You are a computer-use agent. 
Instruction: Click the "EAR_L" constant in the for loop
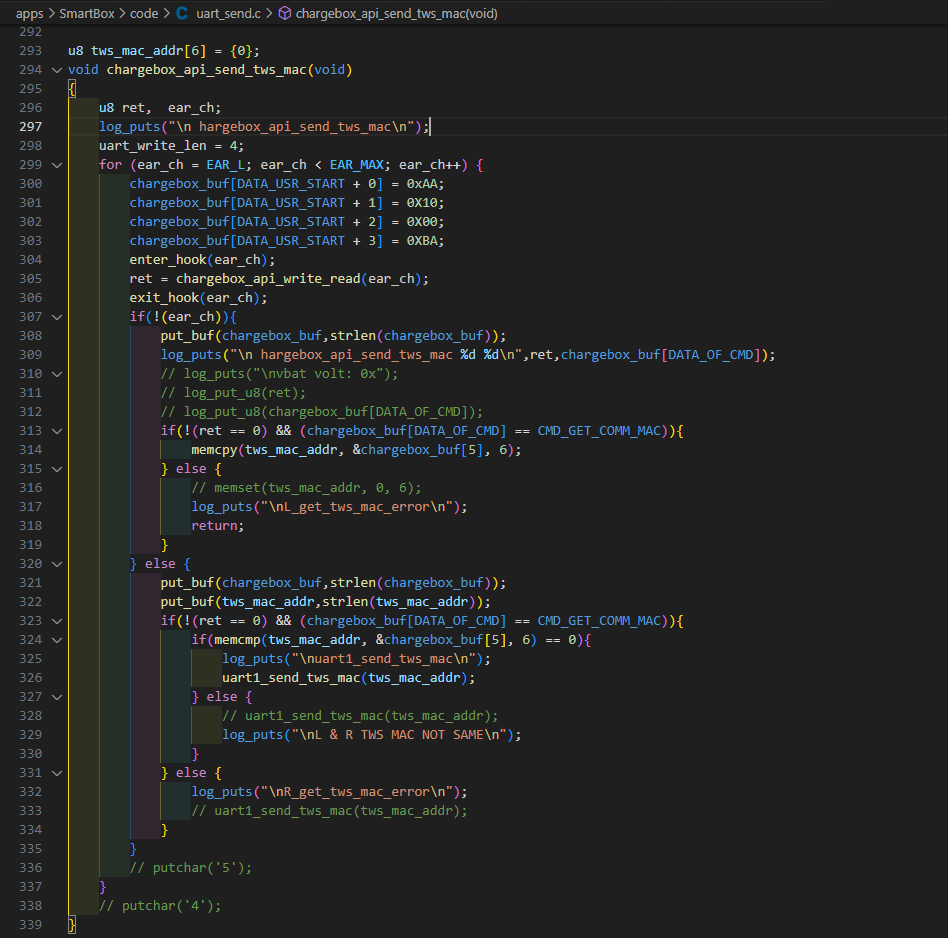click(226, 165)
